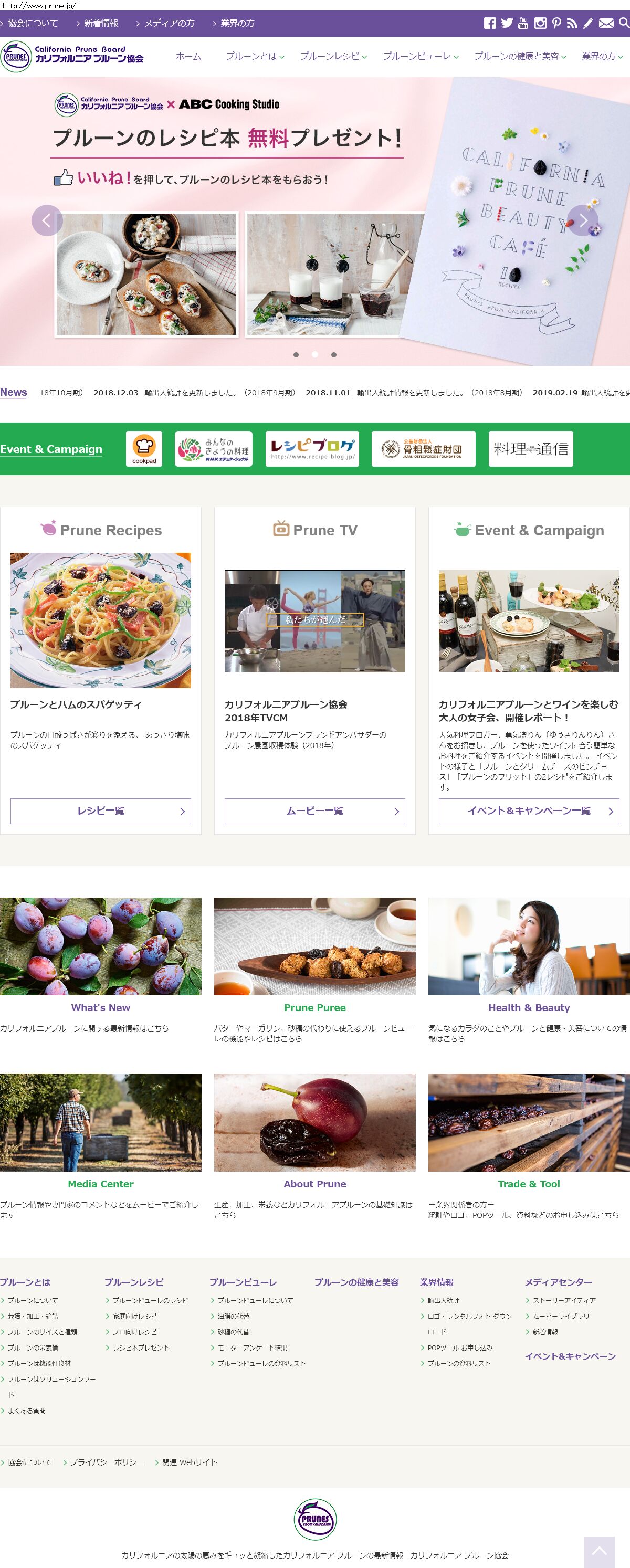The image size is (630, 1568).
Task: Expand the プルーンの健康と美容 dropdown menu
Action: (520, 56)
